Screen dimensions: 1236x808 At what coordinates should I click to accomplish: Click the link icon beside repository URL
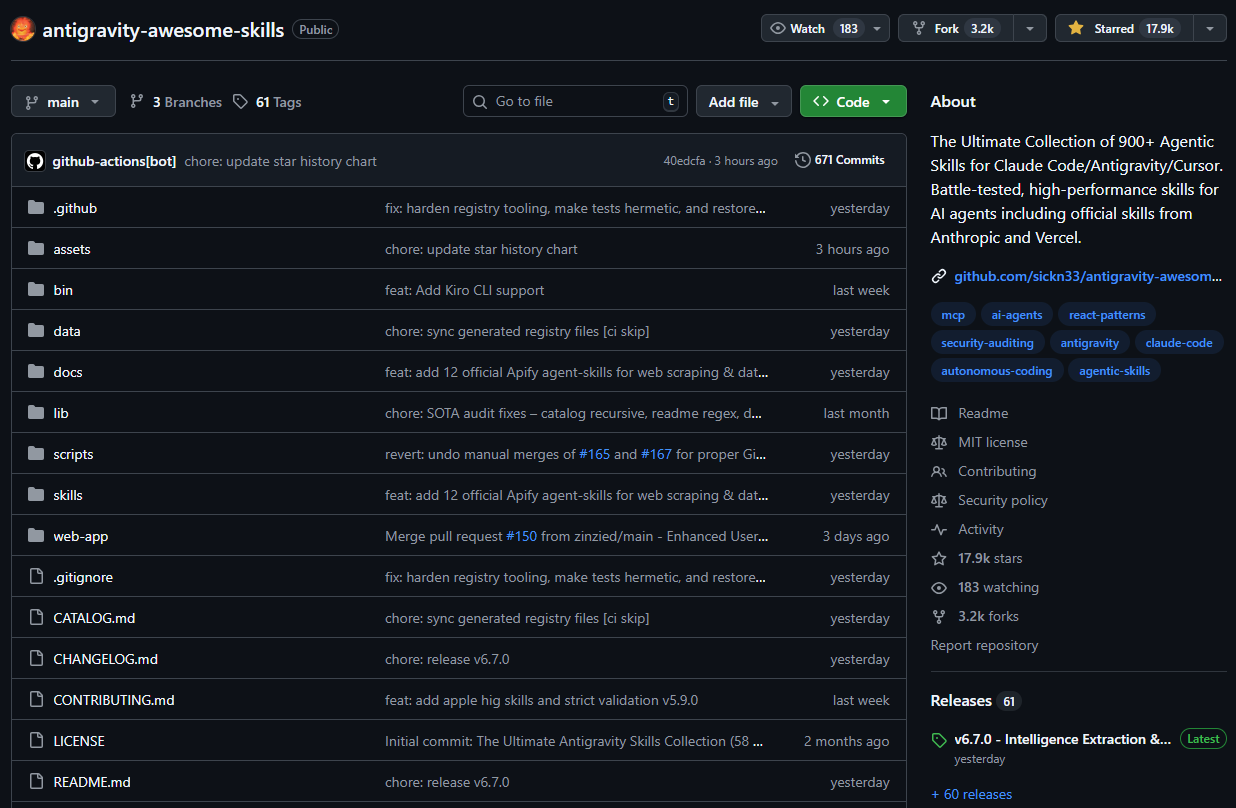pyautogui.click(x=938, y=276)
